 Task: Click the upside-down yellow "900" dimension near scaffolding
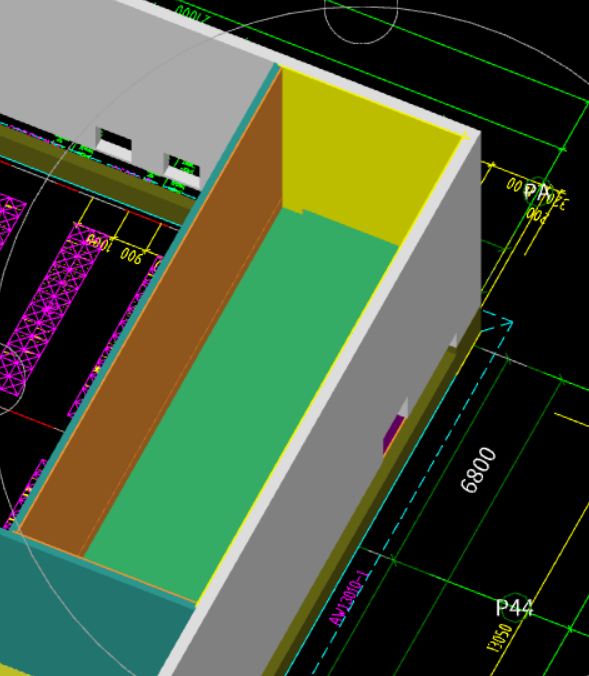click(131, 256)
